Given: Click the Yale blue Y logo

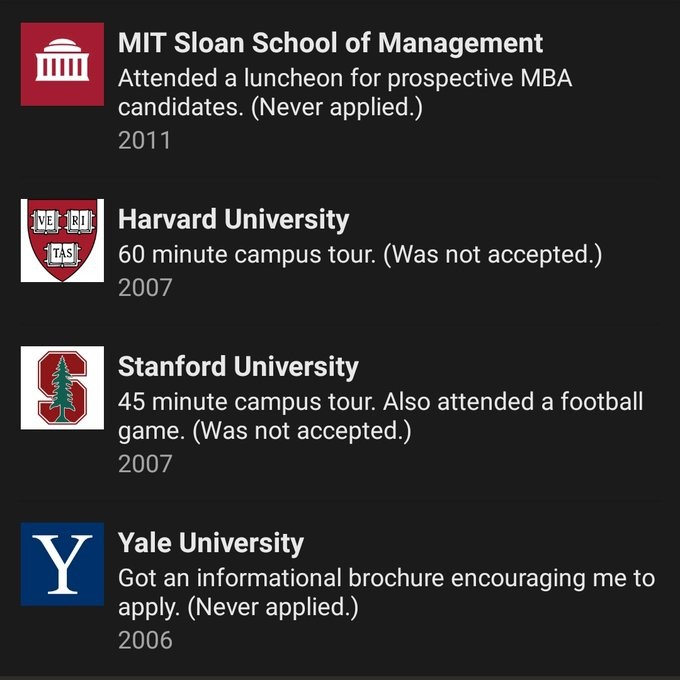Looking at the screenshot, I should pyautogui.click(x=62, y=564).
